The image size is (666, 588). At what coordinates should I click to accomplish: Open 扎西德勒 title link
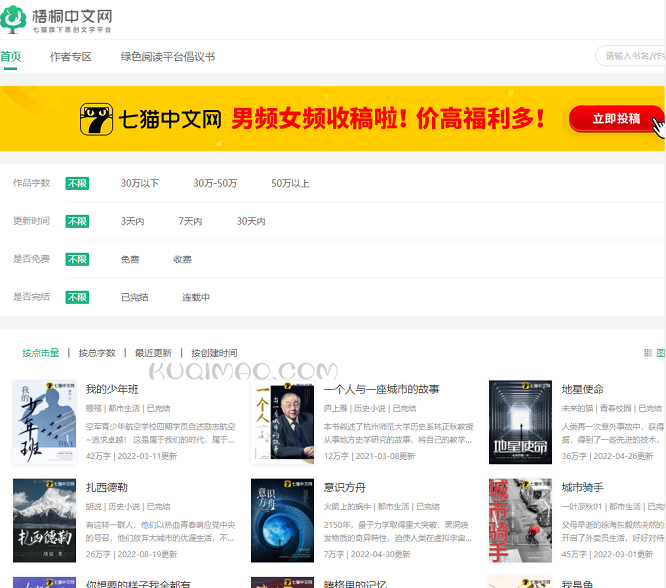coord(107,487)
